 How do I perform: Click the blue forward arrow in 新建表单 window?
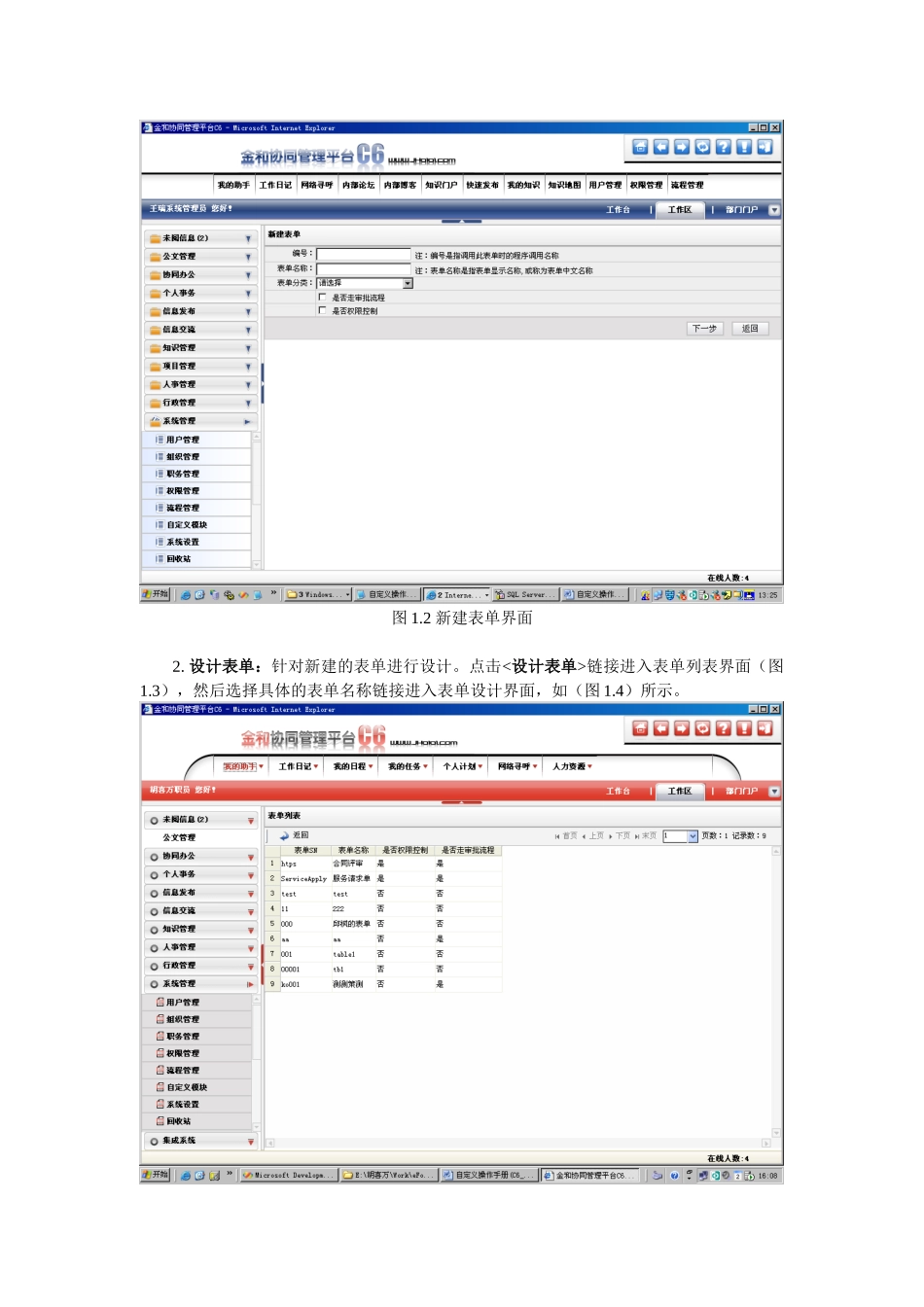682,147
